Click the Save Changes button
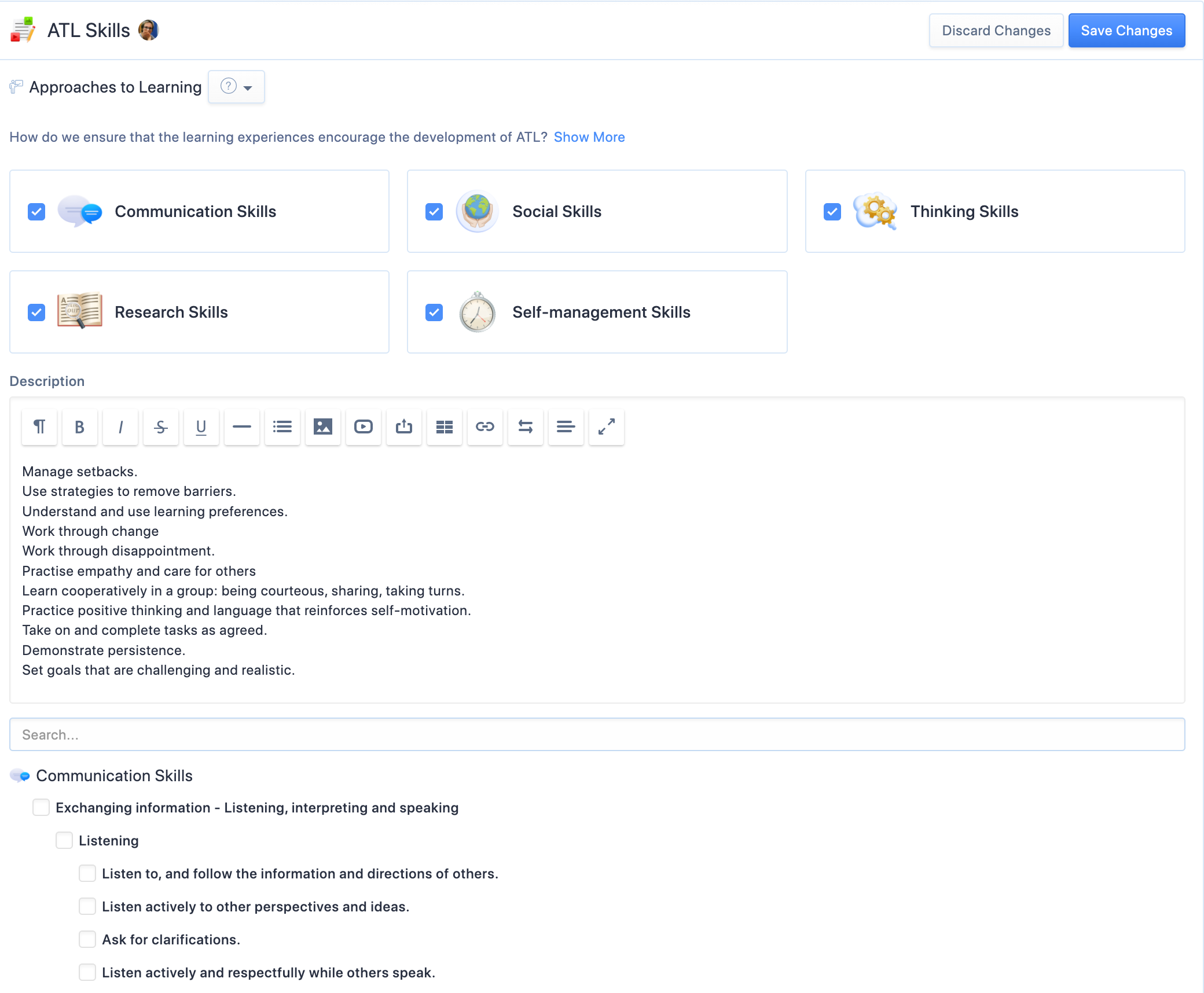This screenshot has width=1204, height=993. click(x=1126, y=31)
